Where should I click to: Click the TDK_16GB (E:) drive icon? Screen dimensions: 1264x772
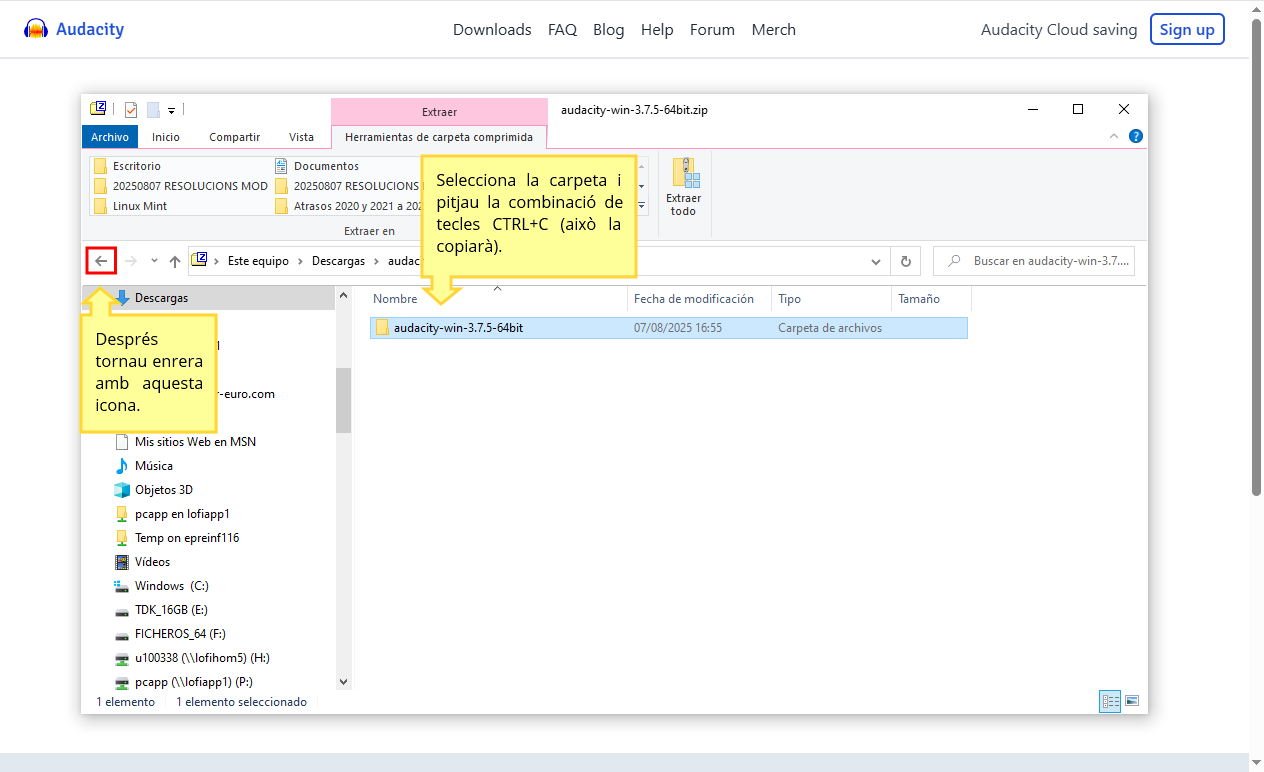pyautogui.click(x=122, y=610)
